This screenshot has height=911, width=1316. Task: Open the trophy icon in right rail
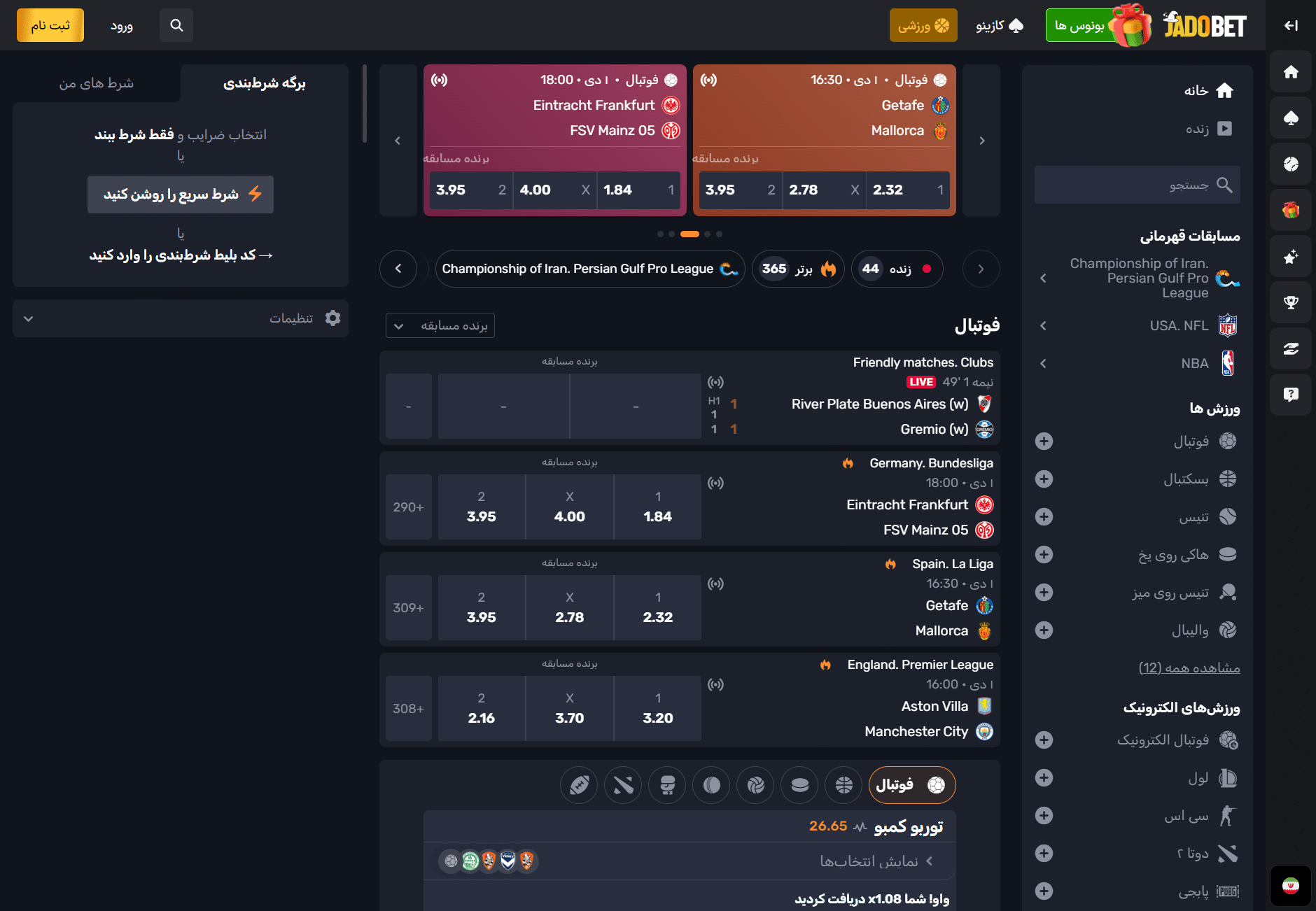(1291, 302)
